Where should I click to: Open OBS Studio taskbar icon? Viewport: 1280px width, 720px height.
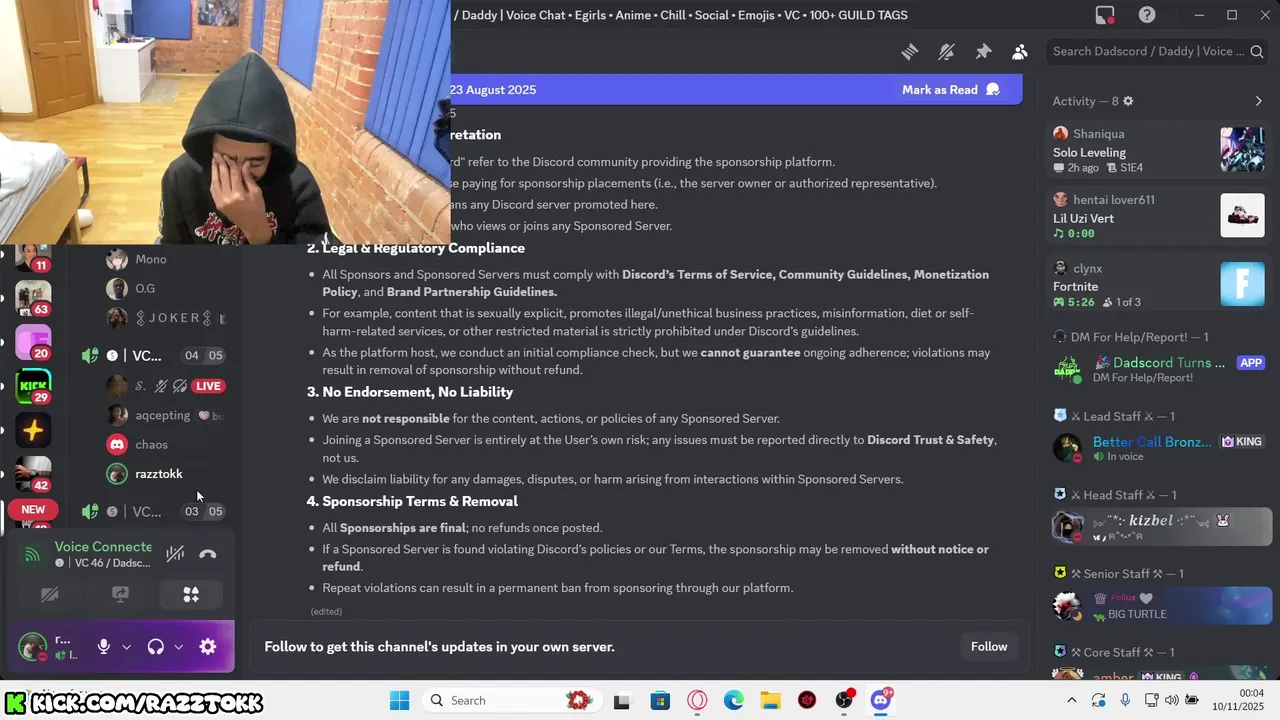[845, 700]
